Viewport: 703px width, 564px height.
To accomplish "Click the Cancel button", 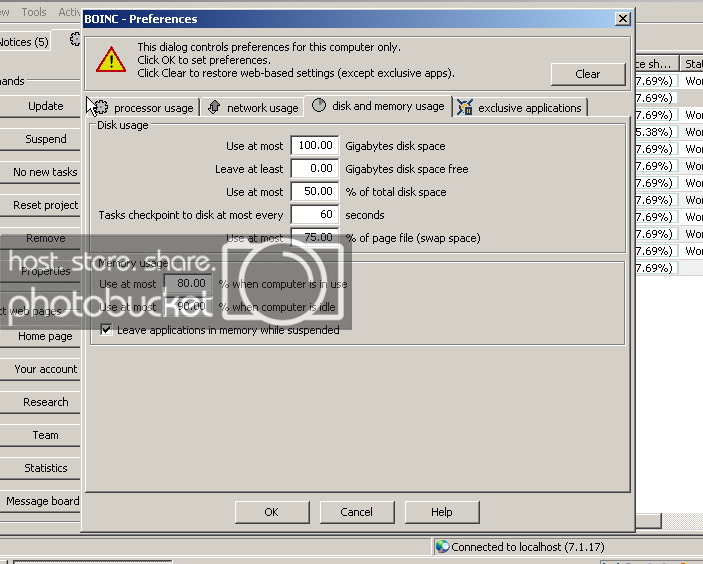I will tap(356, 512).
